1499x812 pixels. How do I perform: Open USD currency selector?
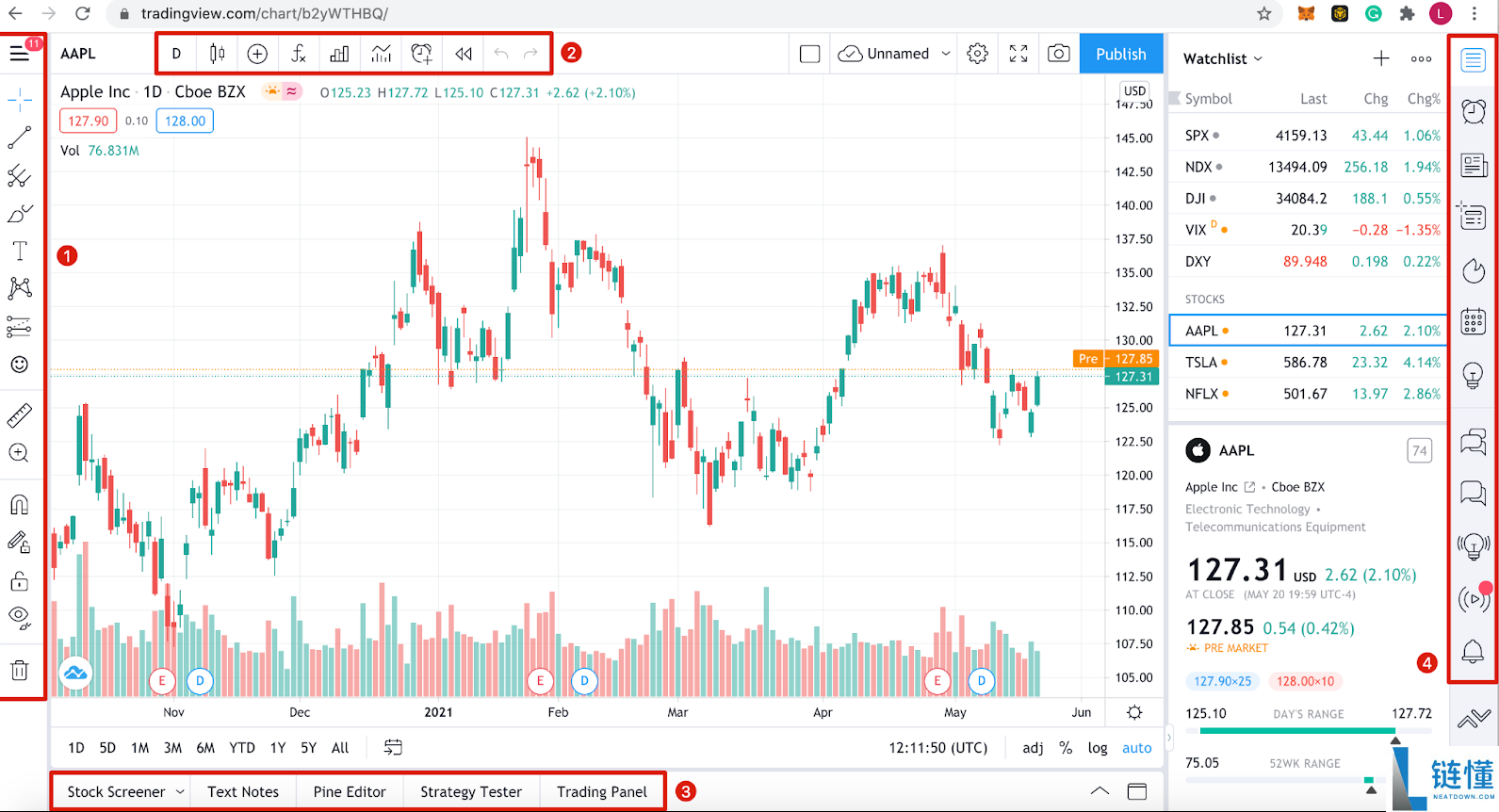click(1134, 91)
